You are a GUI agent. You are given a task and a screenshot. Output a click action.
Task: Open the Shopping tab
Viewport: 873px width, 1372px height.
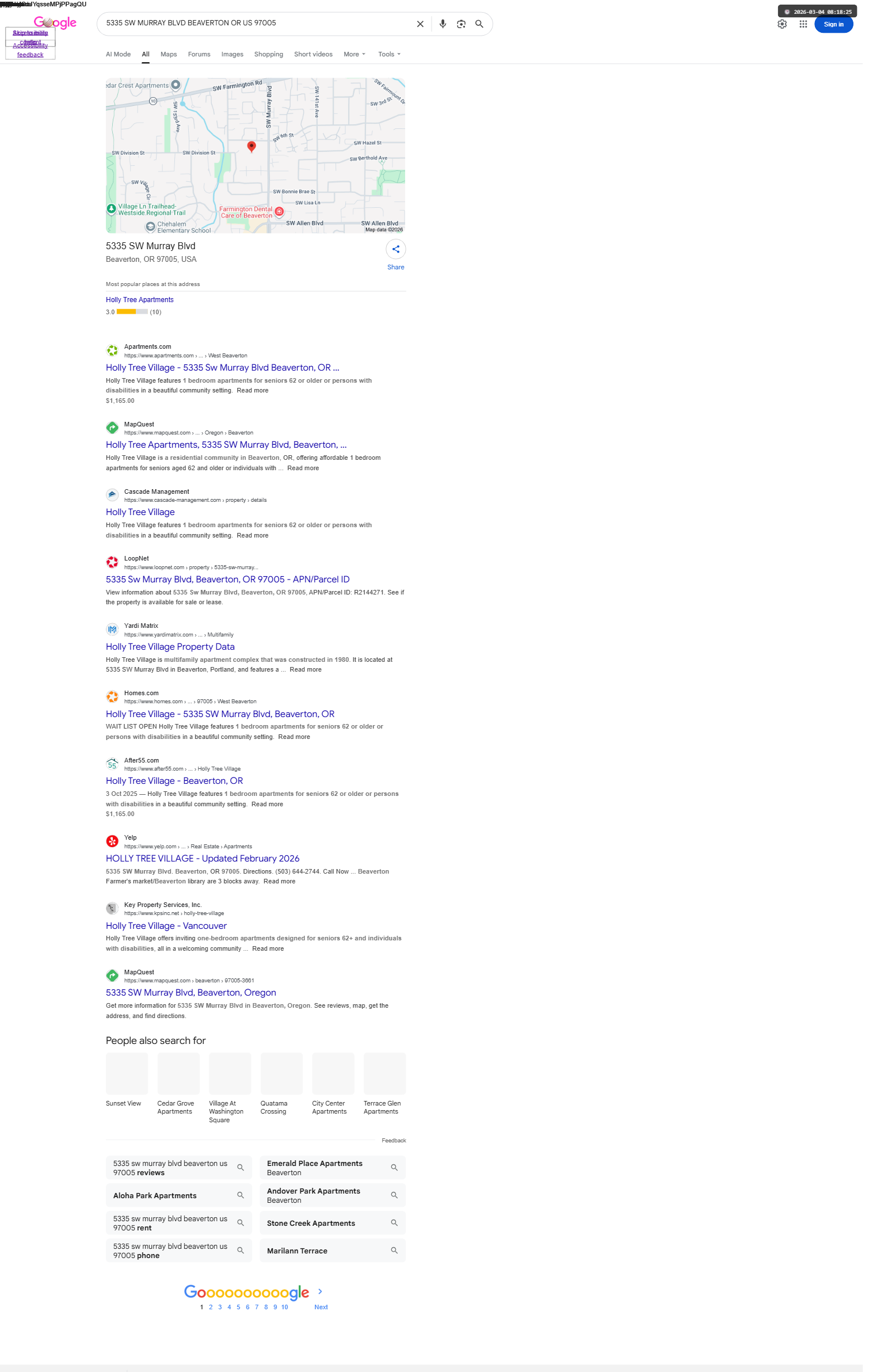(x=269, y=54)
